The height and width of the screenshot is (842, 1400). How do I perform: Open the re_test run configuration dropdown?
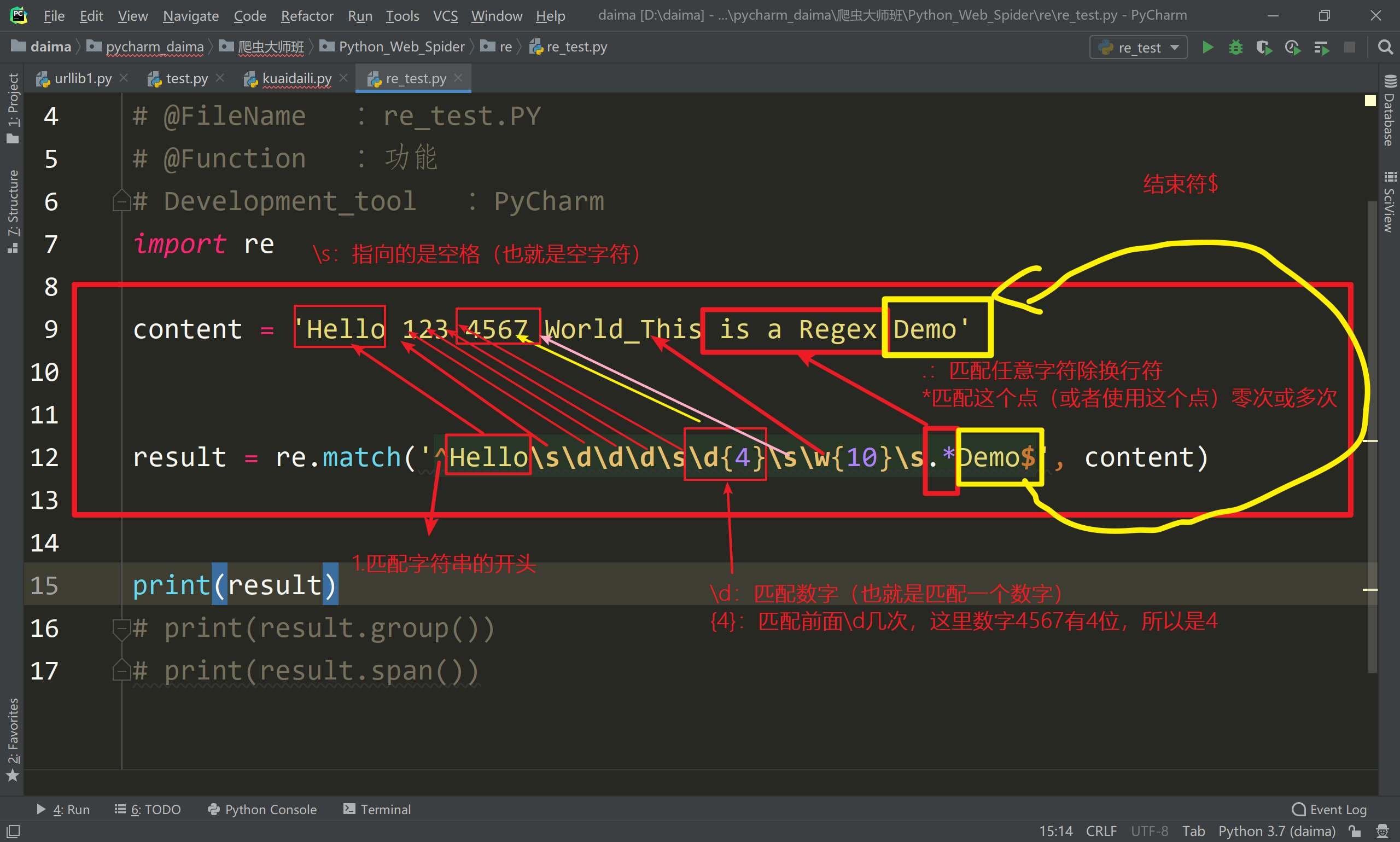pyautogui.click(x=1138, y=48)
